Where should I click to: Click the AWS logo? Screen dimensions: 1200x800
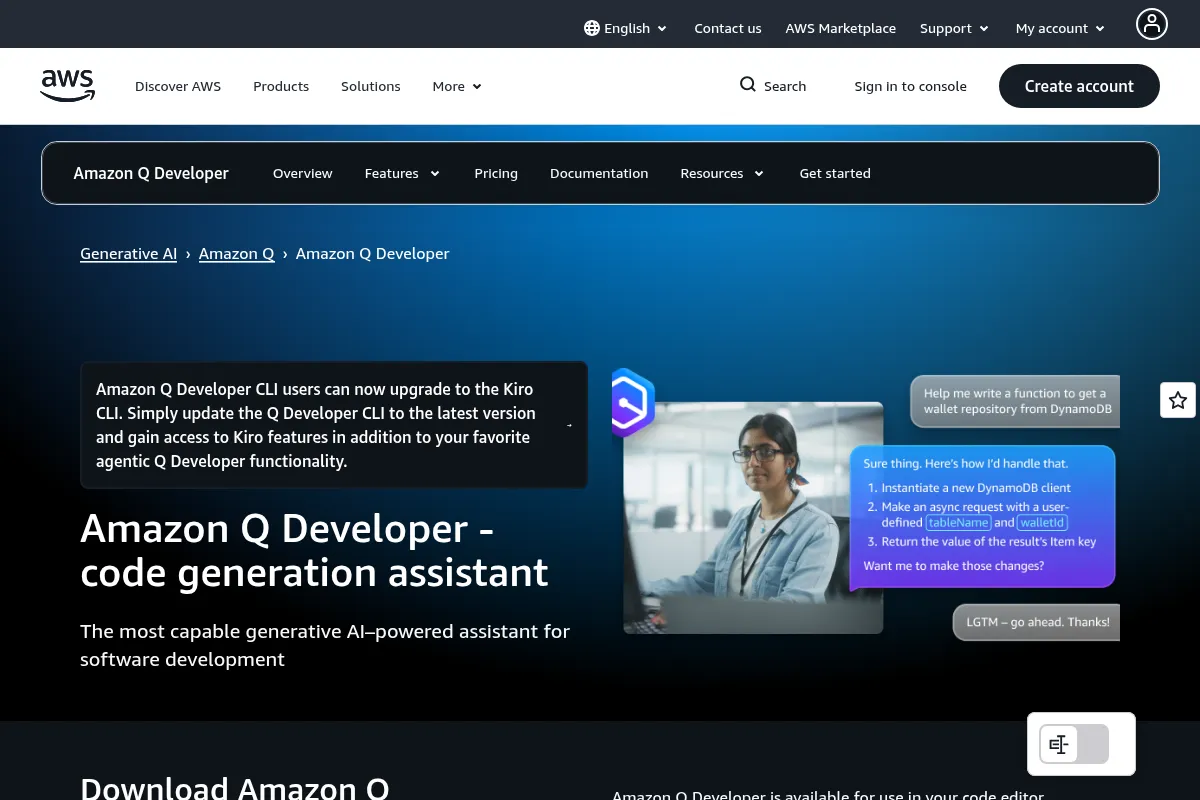point(68,86)
